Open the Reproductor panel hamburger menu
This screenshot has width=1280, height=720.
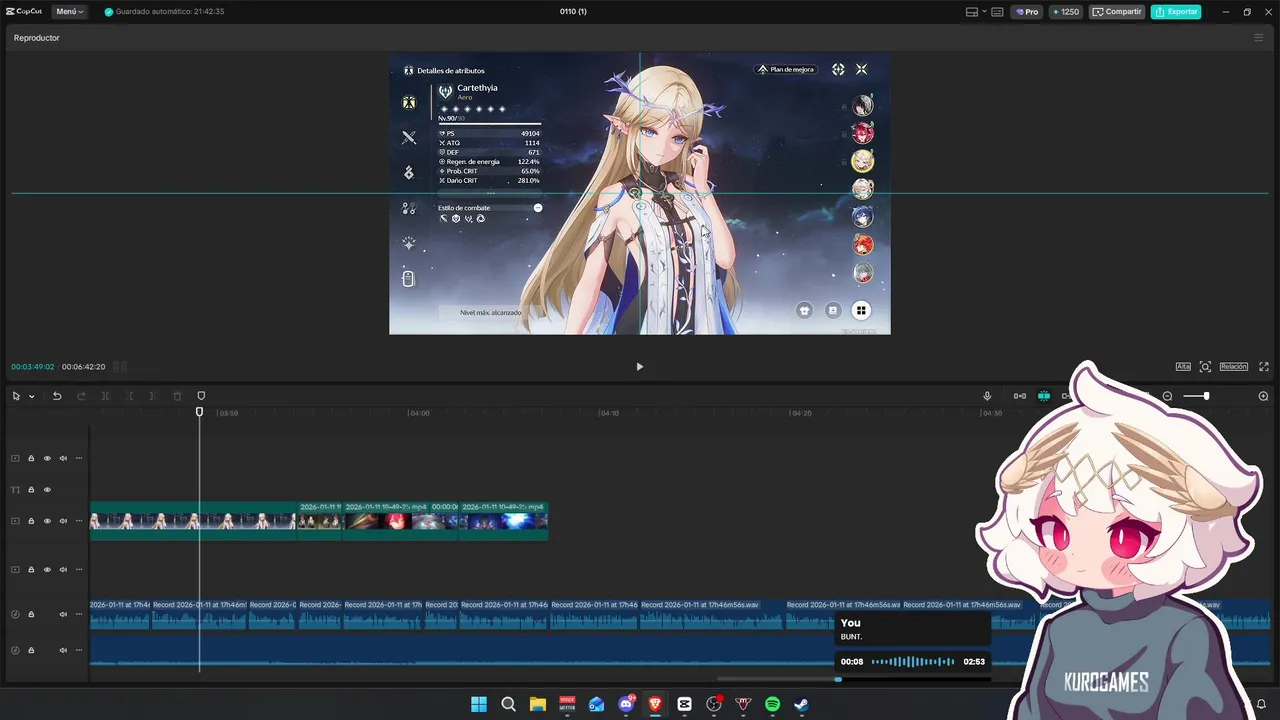[x=1258, y=38]
